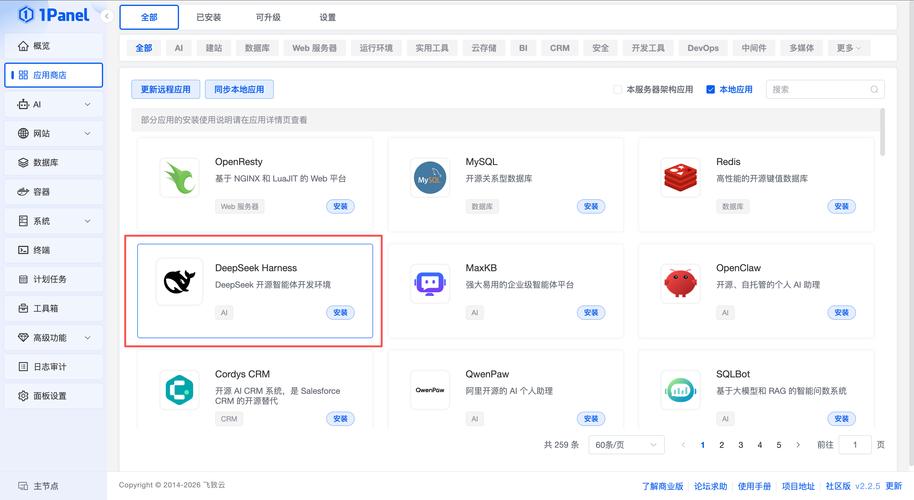The height and width of the screenshot is (500, 914).
Task: Open the DeepSeek Harness whale icon
Action: (180, 282)
